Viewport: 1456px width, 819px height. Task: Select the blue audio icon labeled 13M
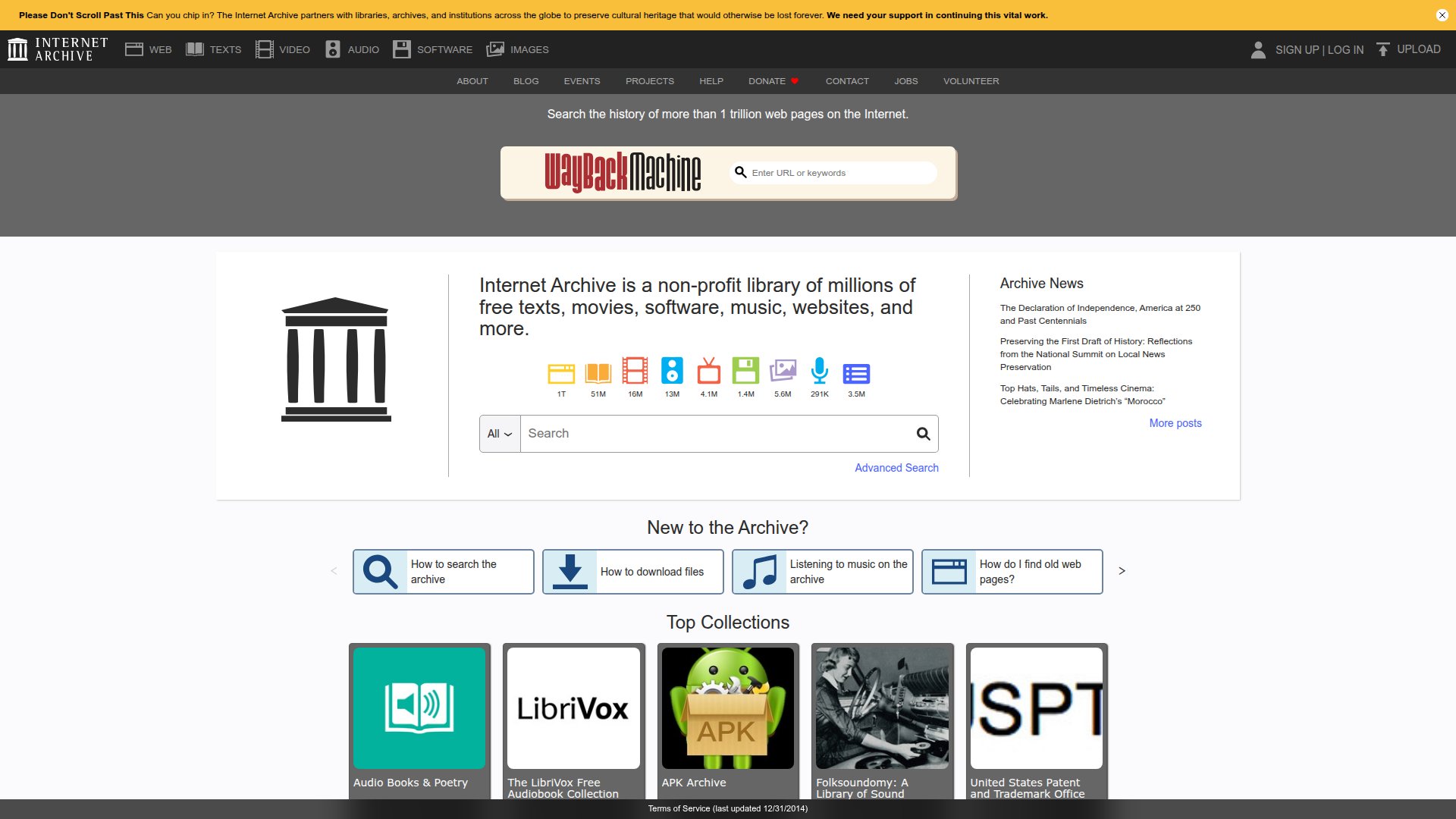672,371
